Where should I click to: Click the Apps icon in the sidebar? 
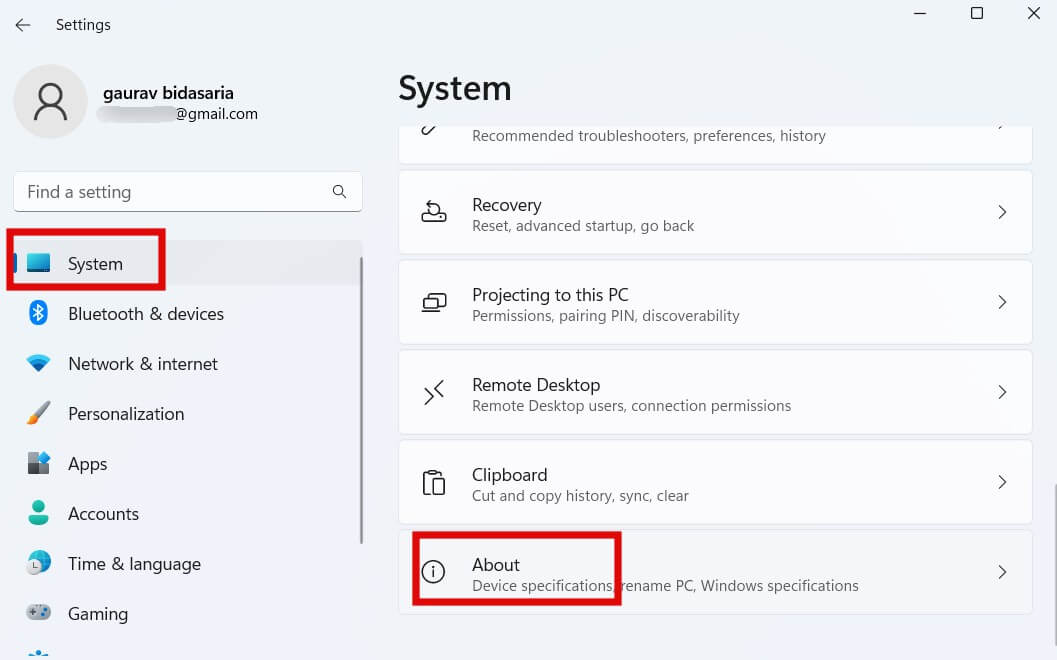39,464
